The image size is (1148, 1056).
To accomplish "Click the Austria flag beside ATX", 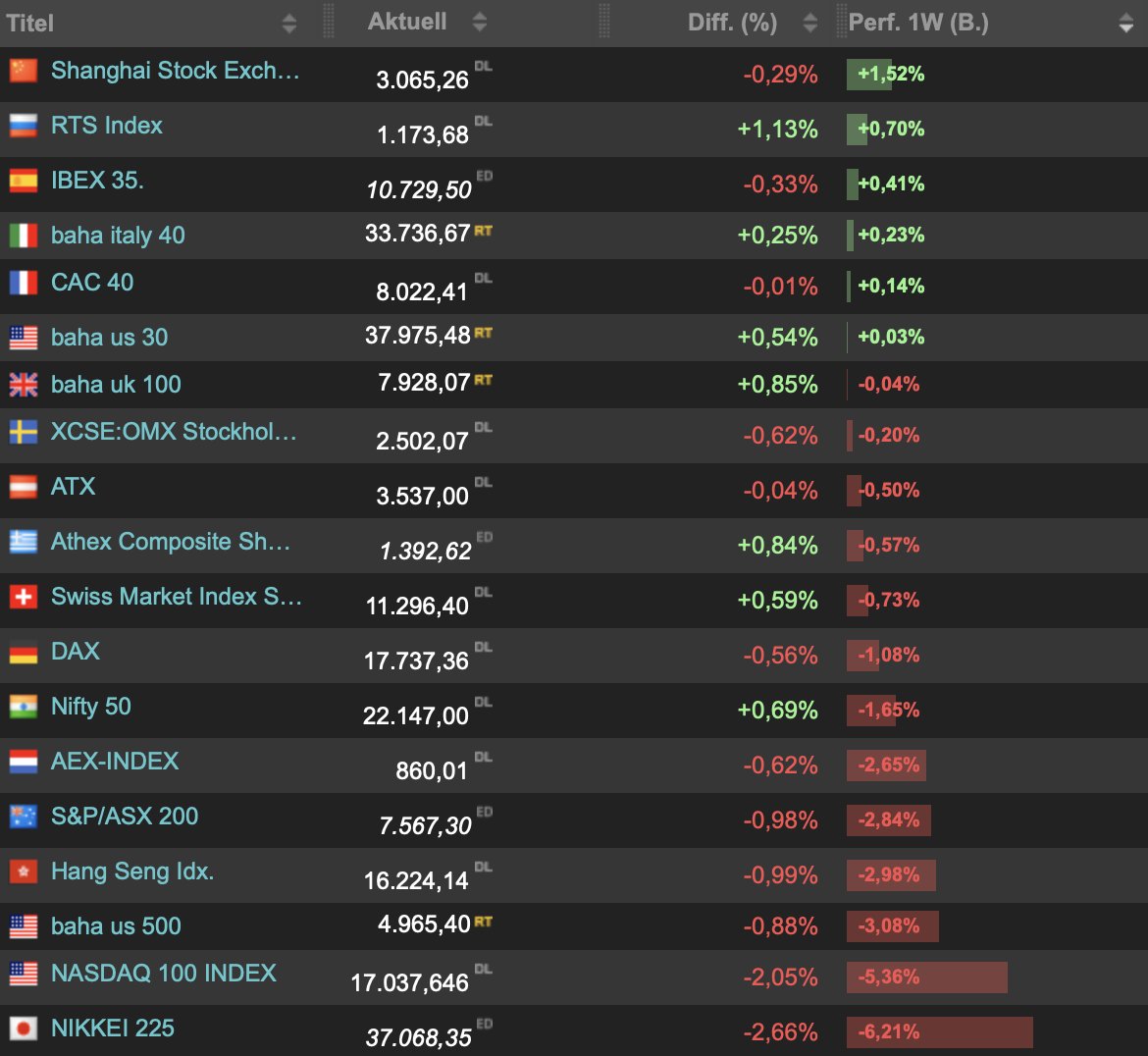I will coord(24,487).
